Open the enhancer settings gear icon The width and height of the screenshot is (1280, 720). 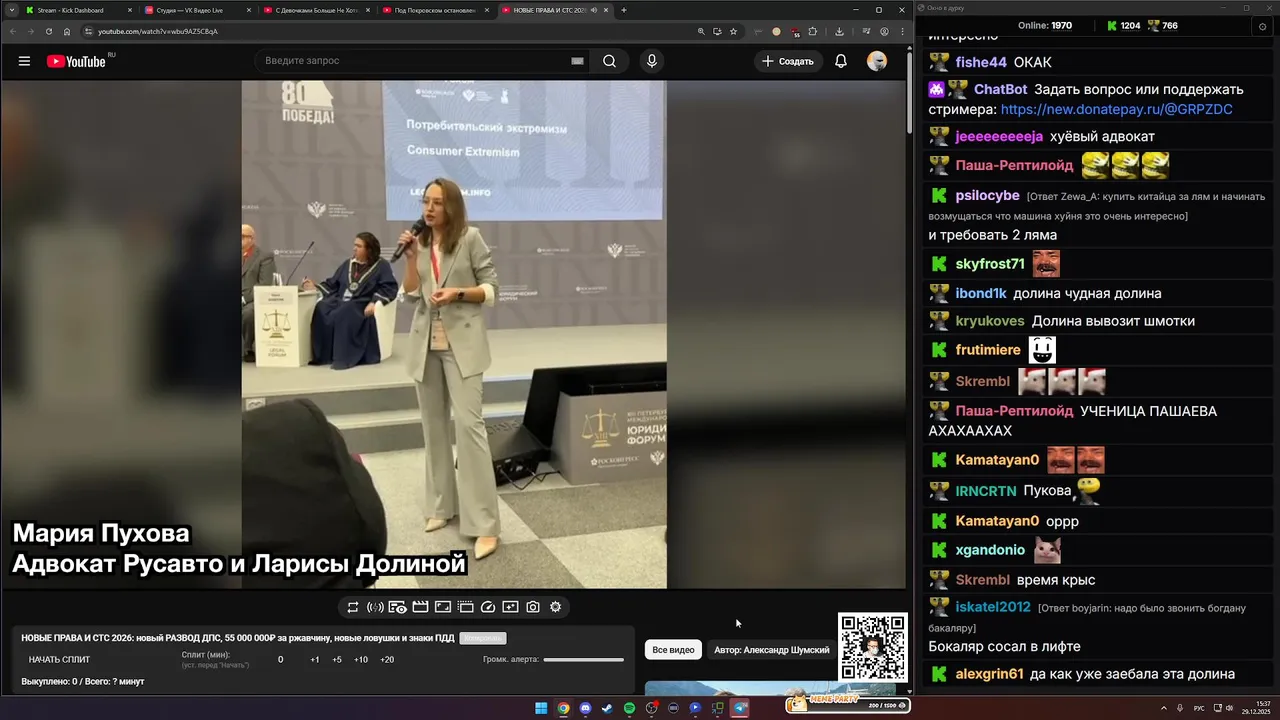(x=556, y=607)
